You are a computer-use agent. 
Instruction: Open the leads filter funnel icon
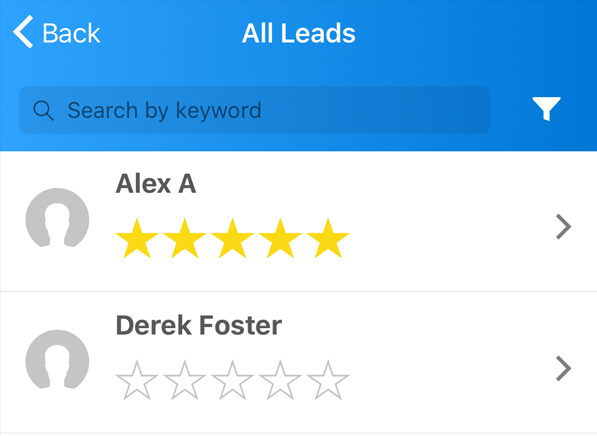click(x=546, y=109)
